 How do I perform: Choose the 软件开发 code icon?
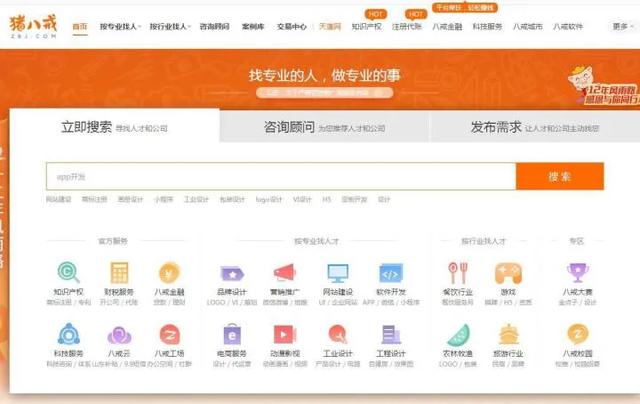pos(390,272)
